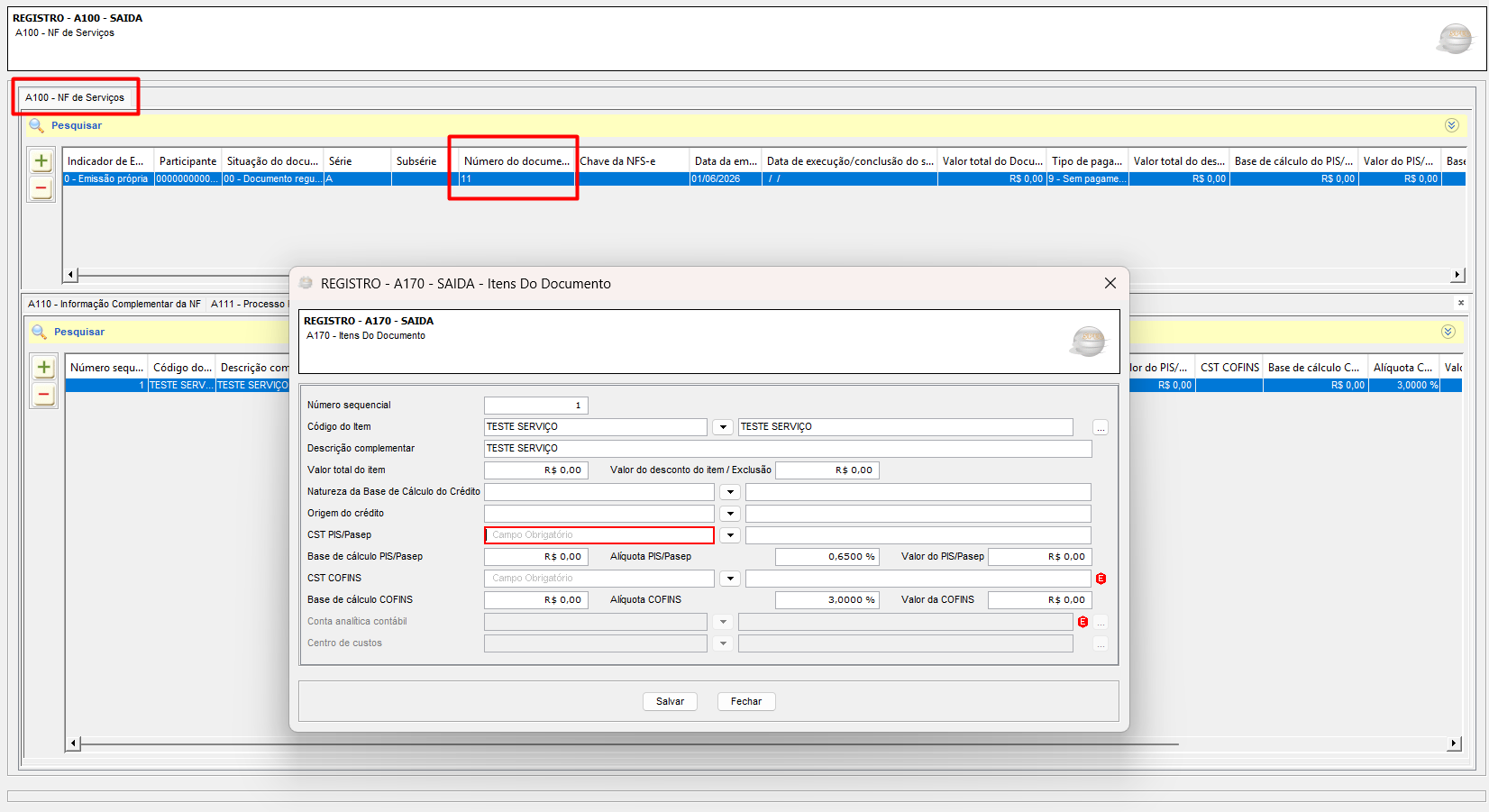
Task: Click upper grid horizontal scrollbar right arrow
Action: [x=1457, y=275]
